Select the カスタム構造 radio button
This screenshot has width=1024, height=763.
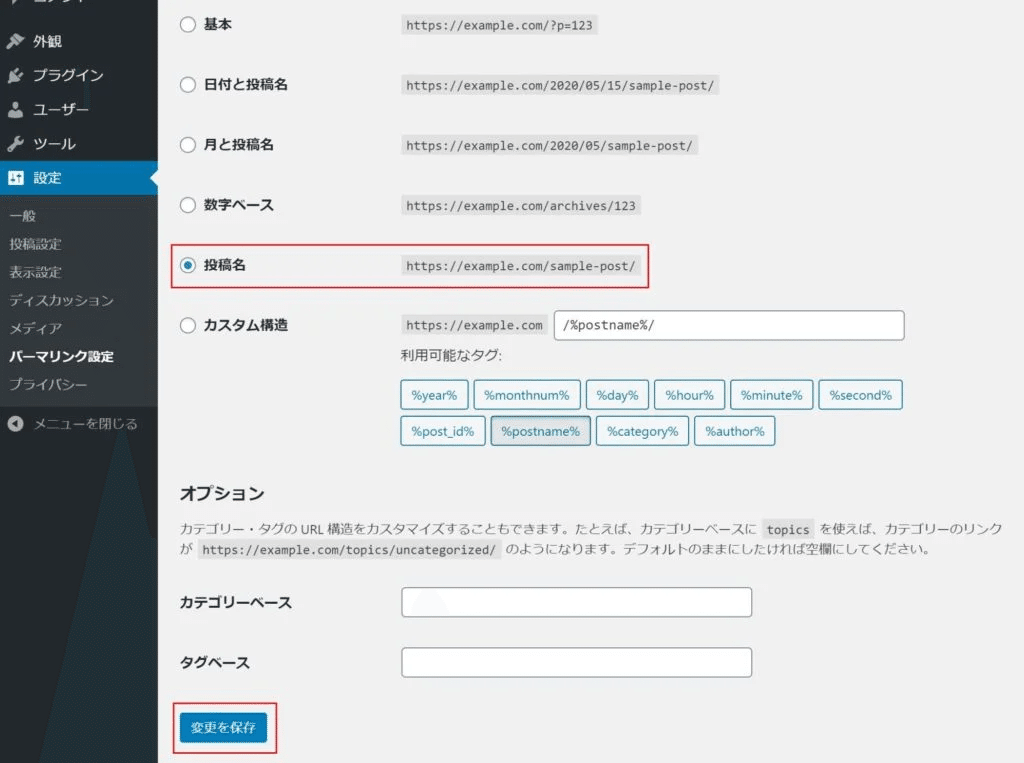187,325
